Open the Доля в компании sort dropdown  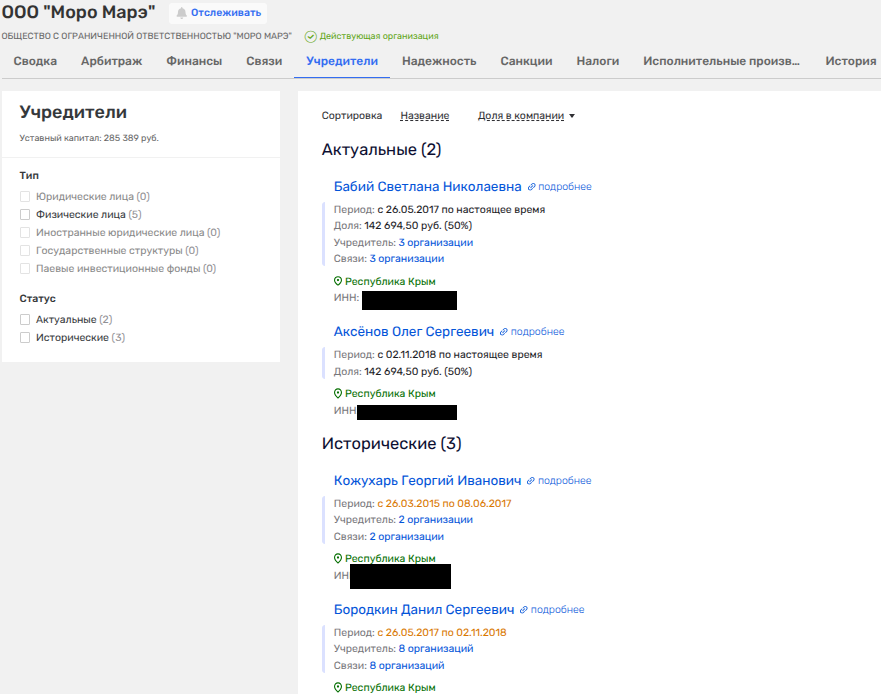526,116
